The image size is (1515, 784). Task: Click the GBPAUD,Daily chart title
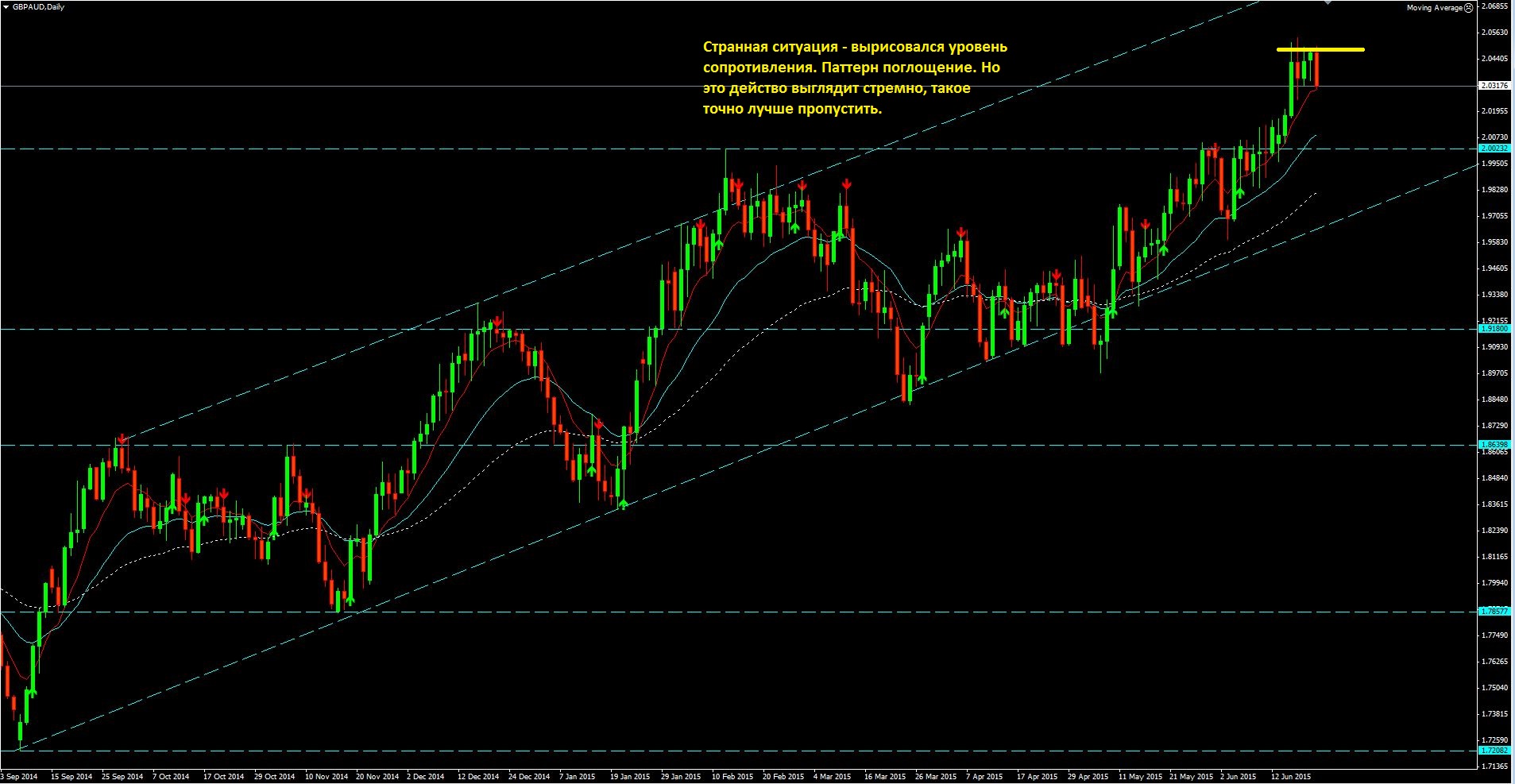(38, 7)
